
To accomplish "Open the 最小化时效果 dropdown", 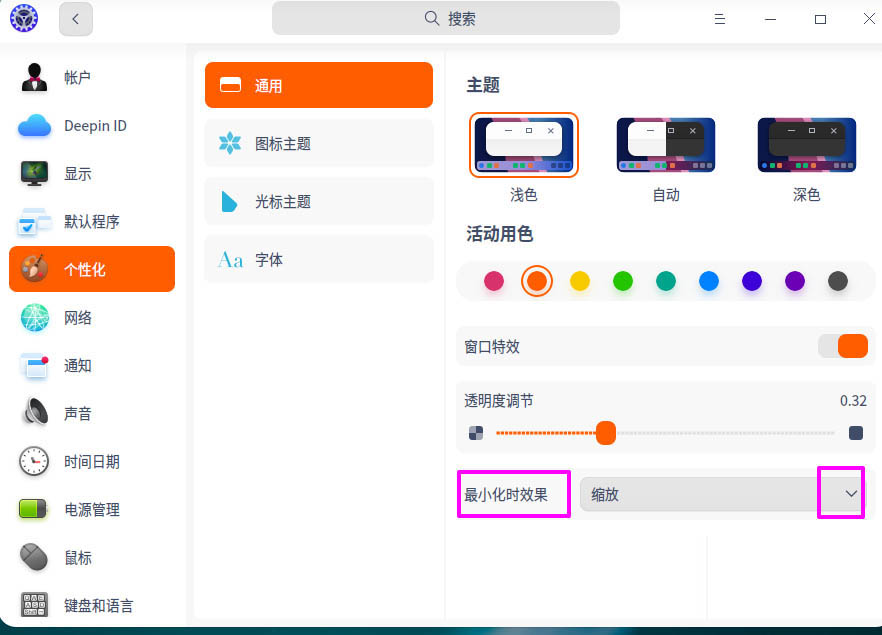I will (513, 492).
